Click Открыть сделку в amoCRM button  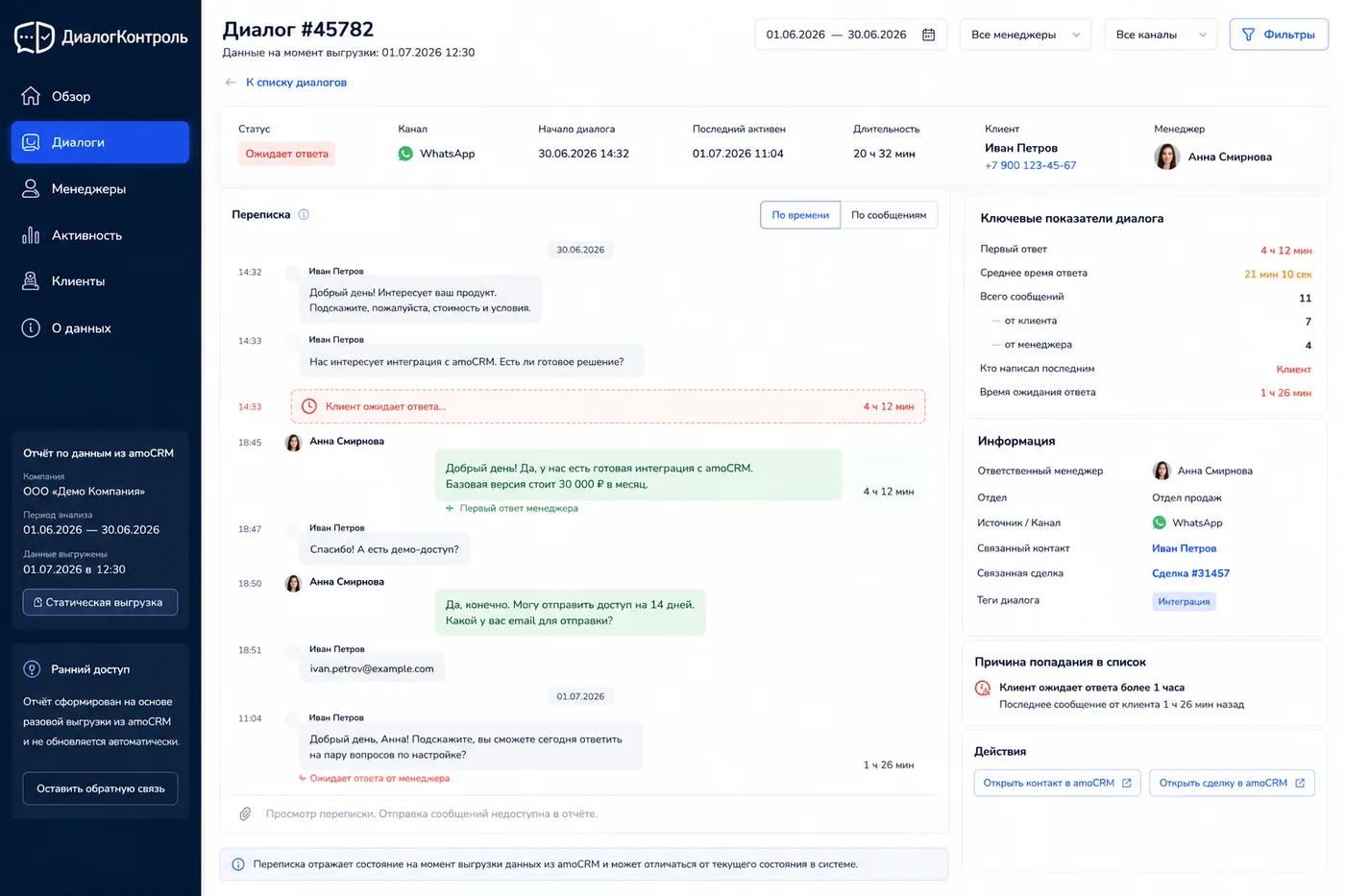tap(1232, 784)
